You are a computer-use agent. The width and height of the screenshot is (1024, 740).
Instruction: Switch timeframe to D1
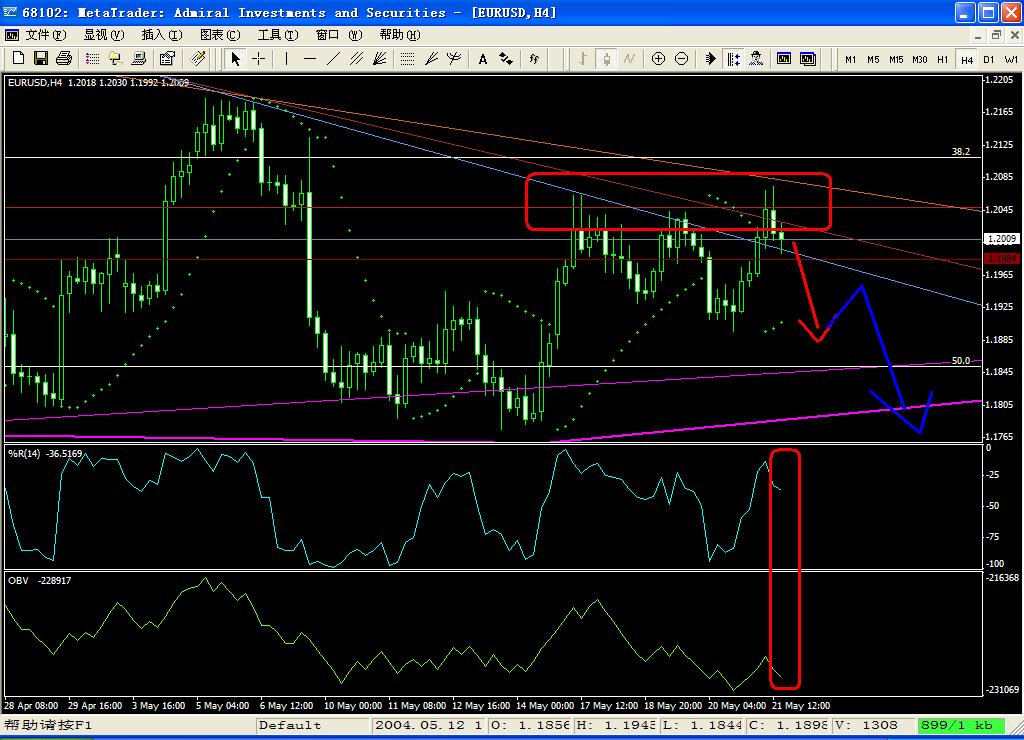989,59
